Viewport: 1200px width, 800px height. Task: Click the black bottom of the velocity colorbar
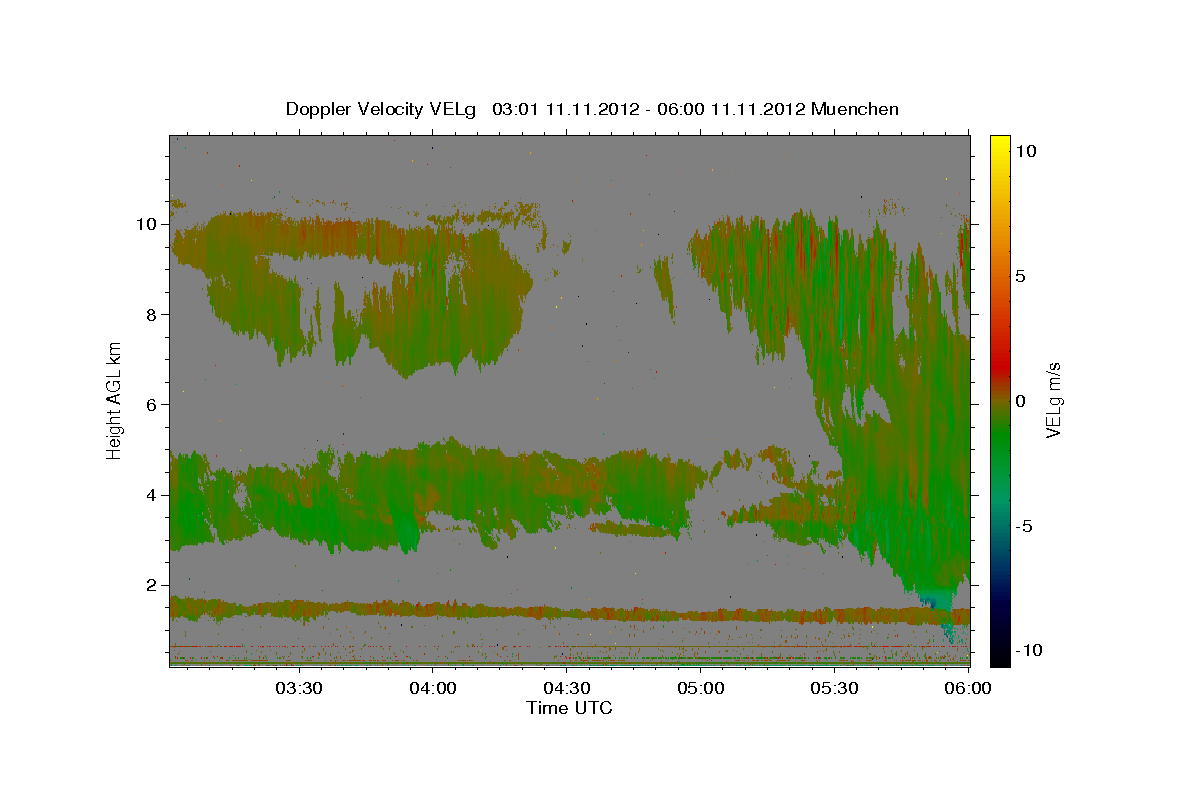point(999,655)
